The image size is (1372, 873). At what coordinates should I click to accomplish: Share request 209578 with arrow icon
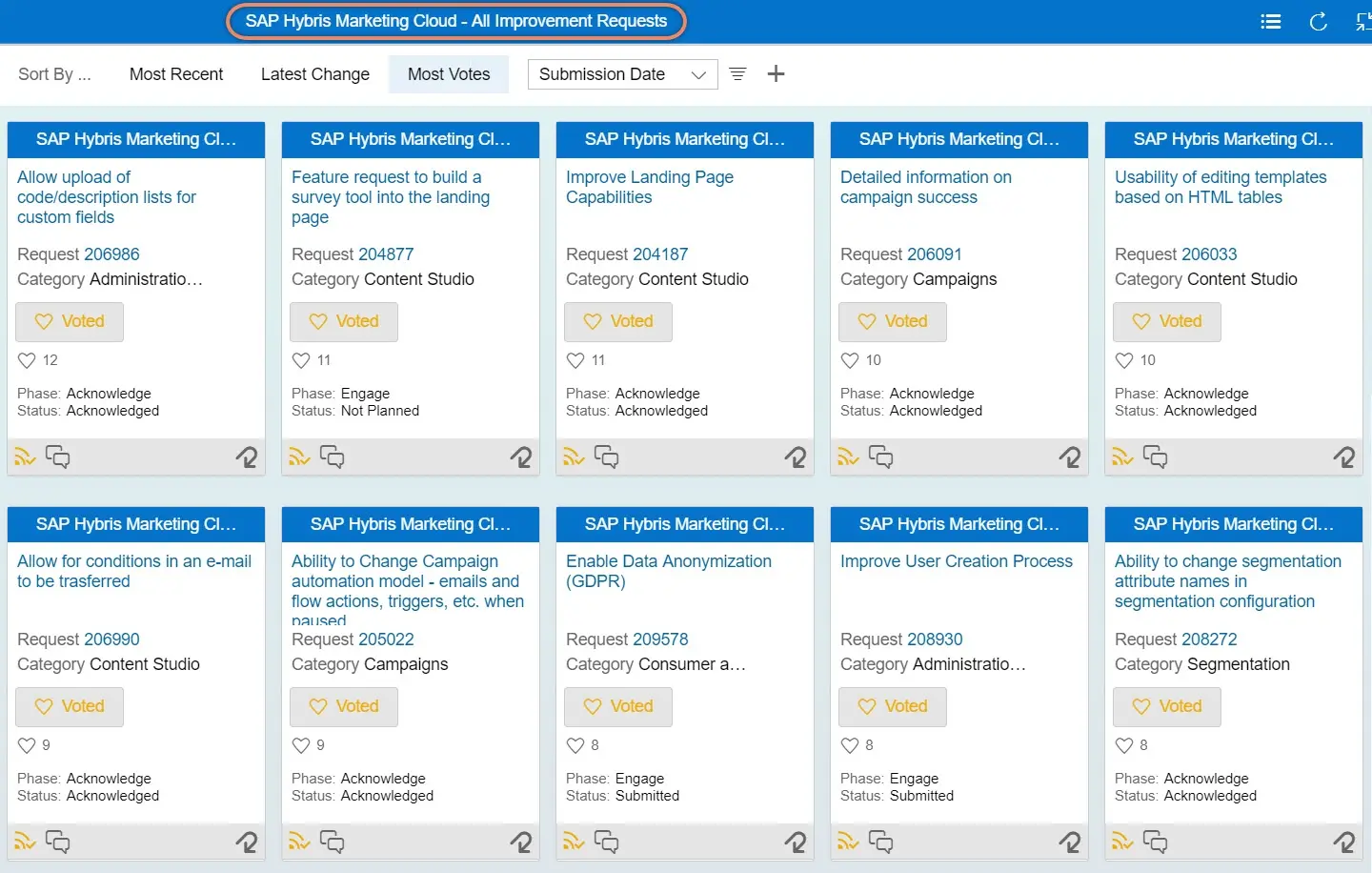(796, 843)
